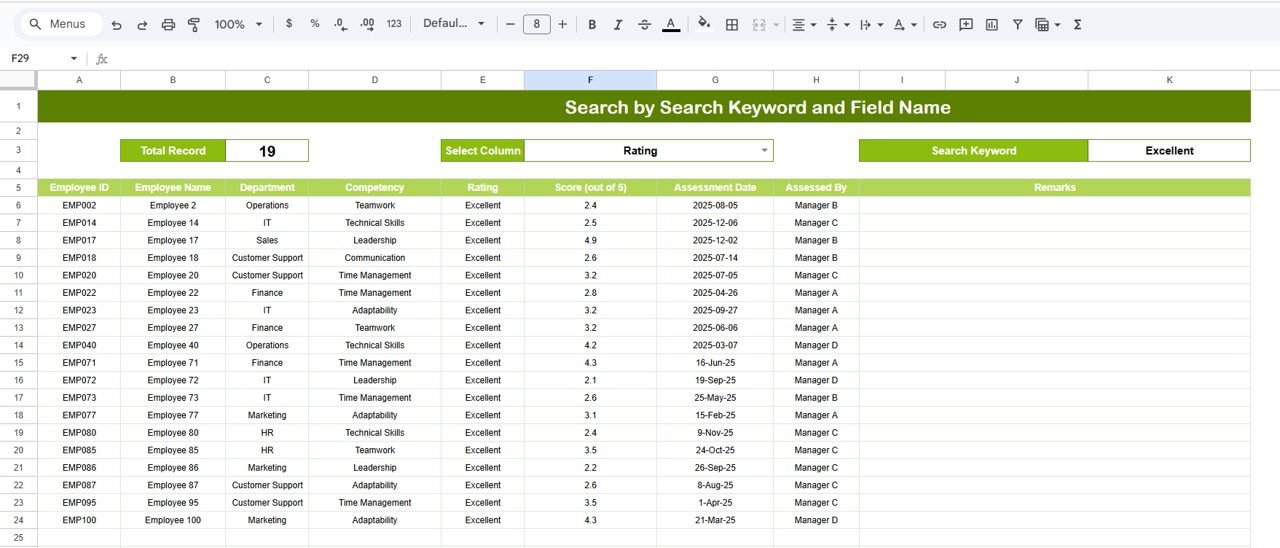Click the format as currency button
Screen dimensions: 1280x548
[x=289, y=24]
